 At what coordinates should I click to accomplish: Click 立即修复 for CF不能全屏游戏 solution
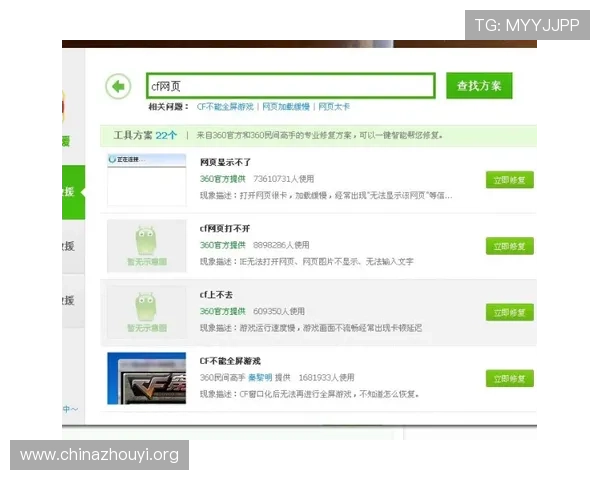tap(510, 379)
